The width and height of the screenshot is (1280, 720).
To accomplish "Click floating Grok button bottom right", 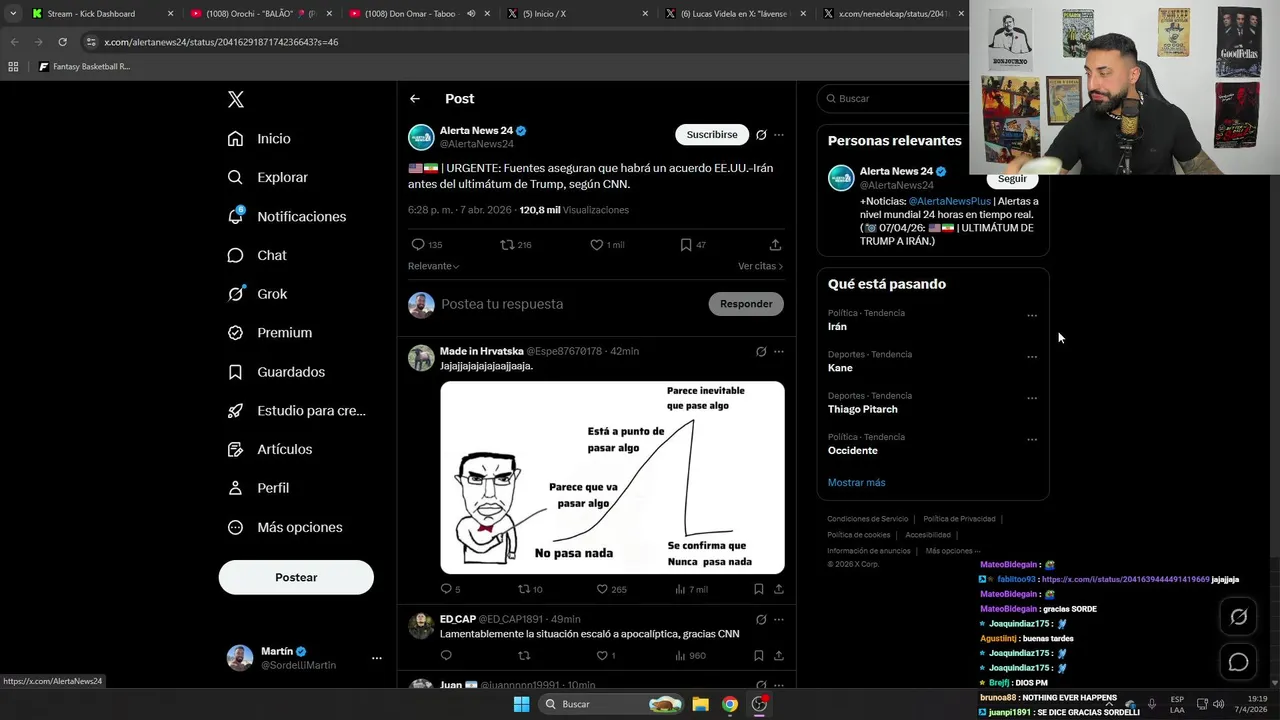I will point(1238,617).
